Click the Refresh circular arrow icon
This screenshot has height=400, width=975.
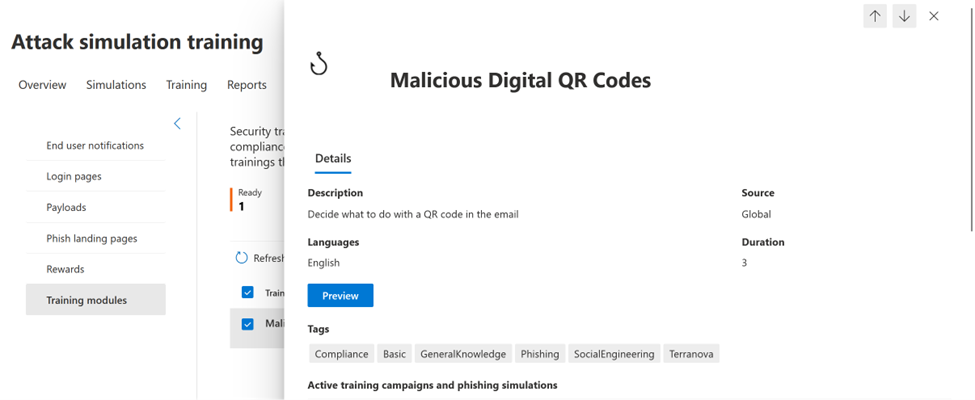pos(241,258)
